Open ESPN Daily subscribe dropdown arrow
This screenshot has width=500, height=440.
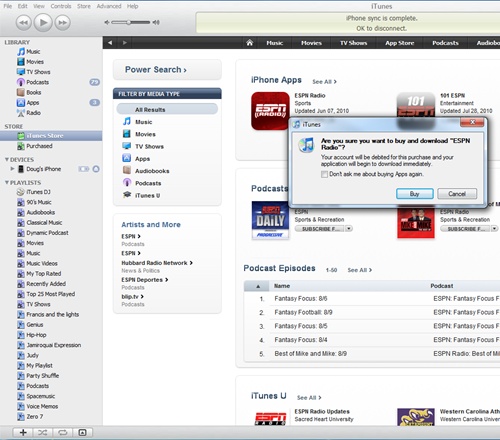click(349, 229)
